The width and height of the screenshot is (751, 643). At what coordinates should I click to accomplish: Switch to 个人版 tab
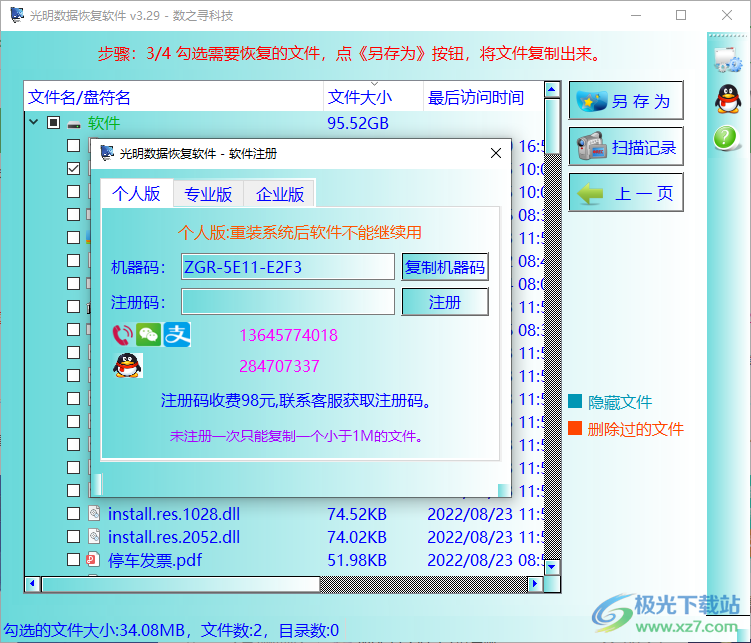(137, 193)
